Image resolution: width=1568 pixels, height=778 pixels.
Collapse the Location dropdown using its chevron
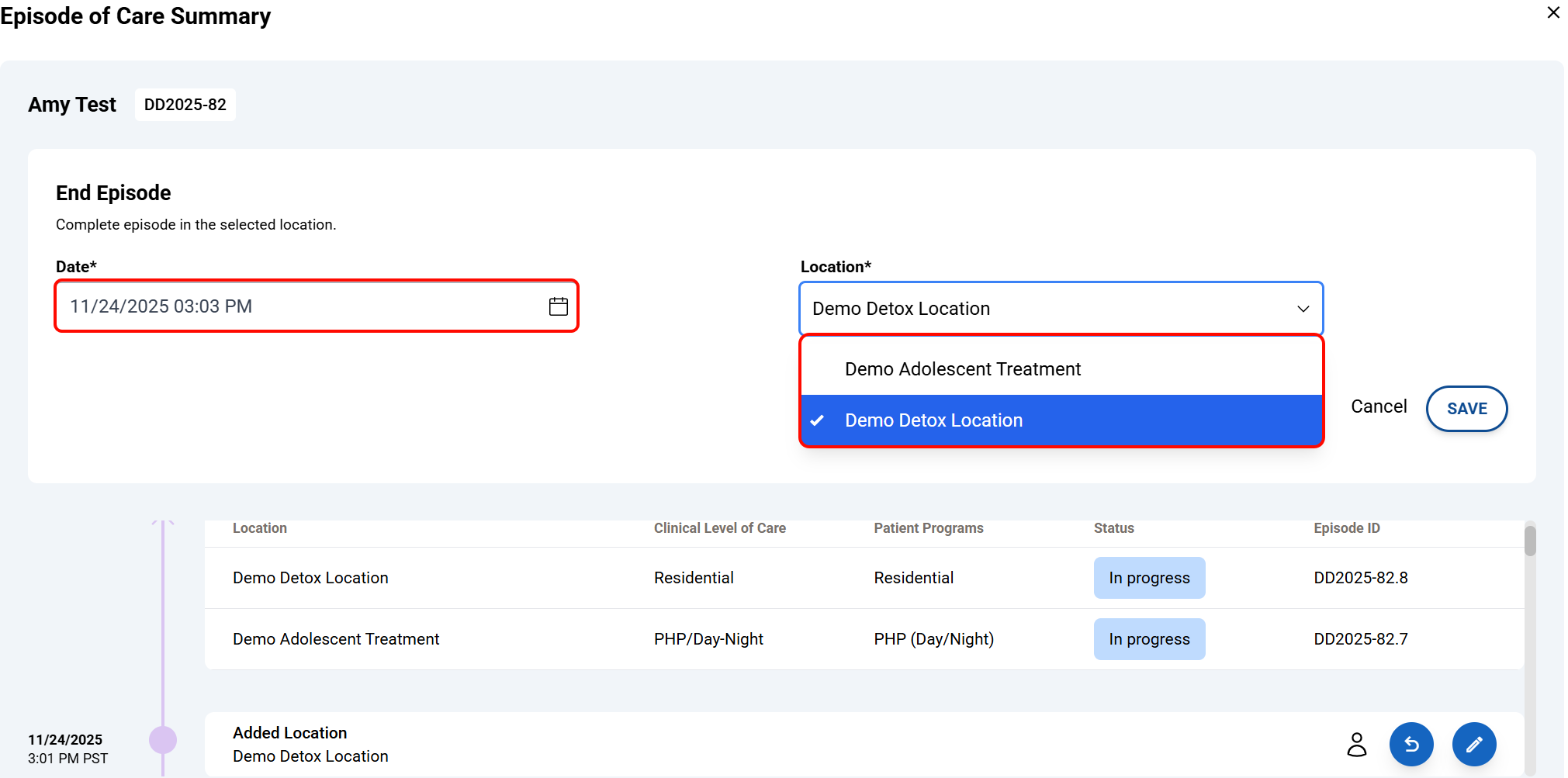coord(1303,309)
